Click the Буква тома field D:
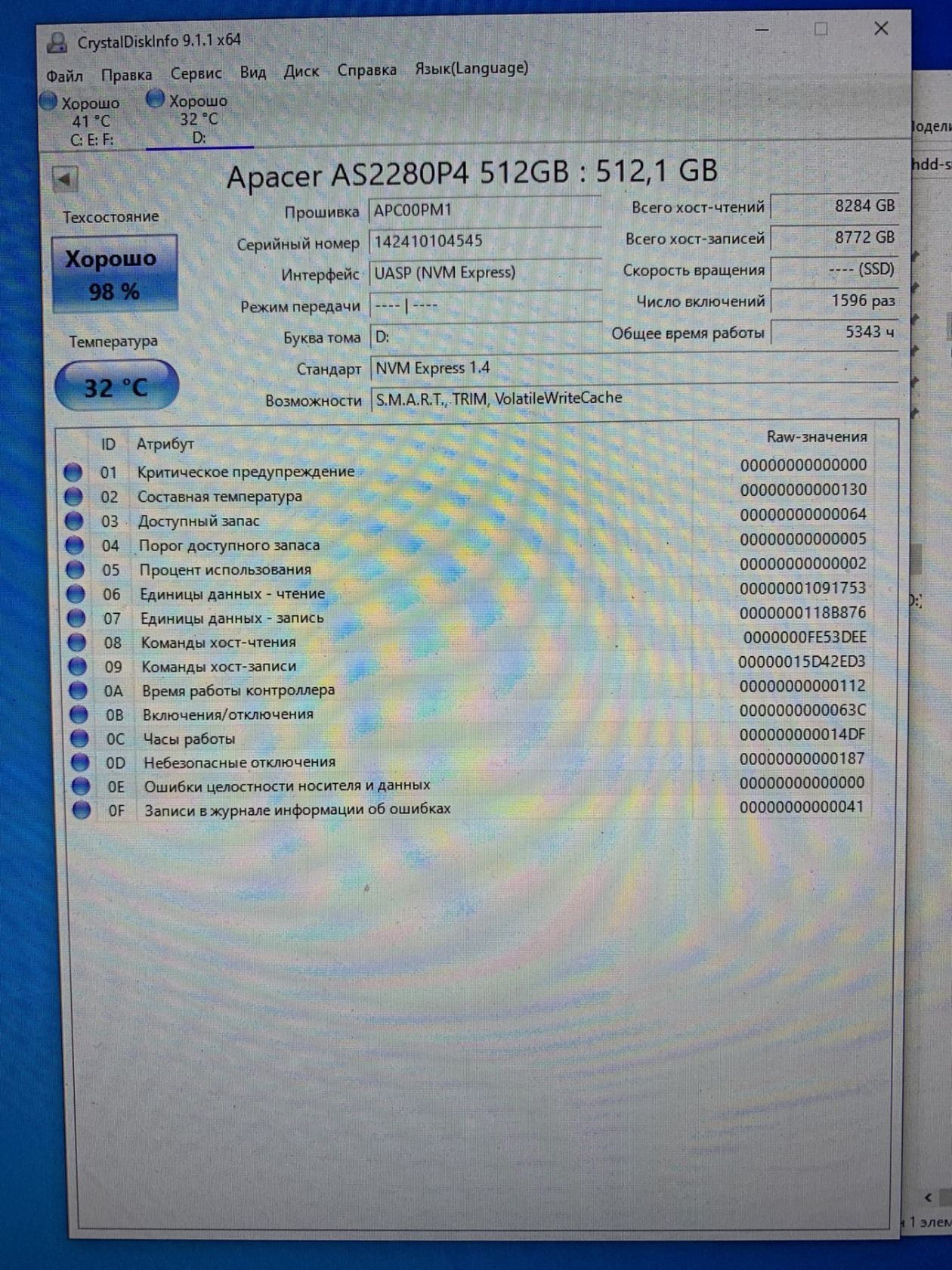 tap(484, 337)
